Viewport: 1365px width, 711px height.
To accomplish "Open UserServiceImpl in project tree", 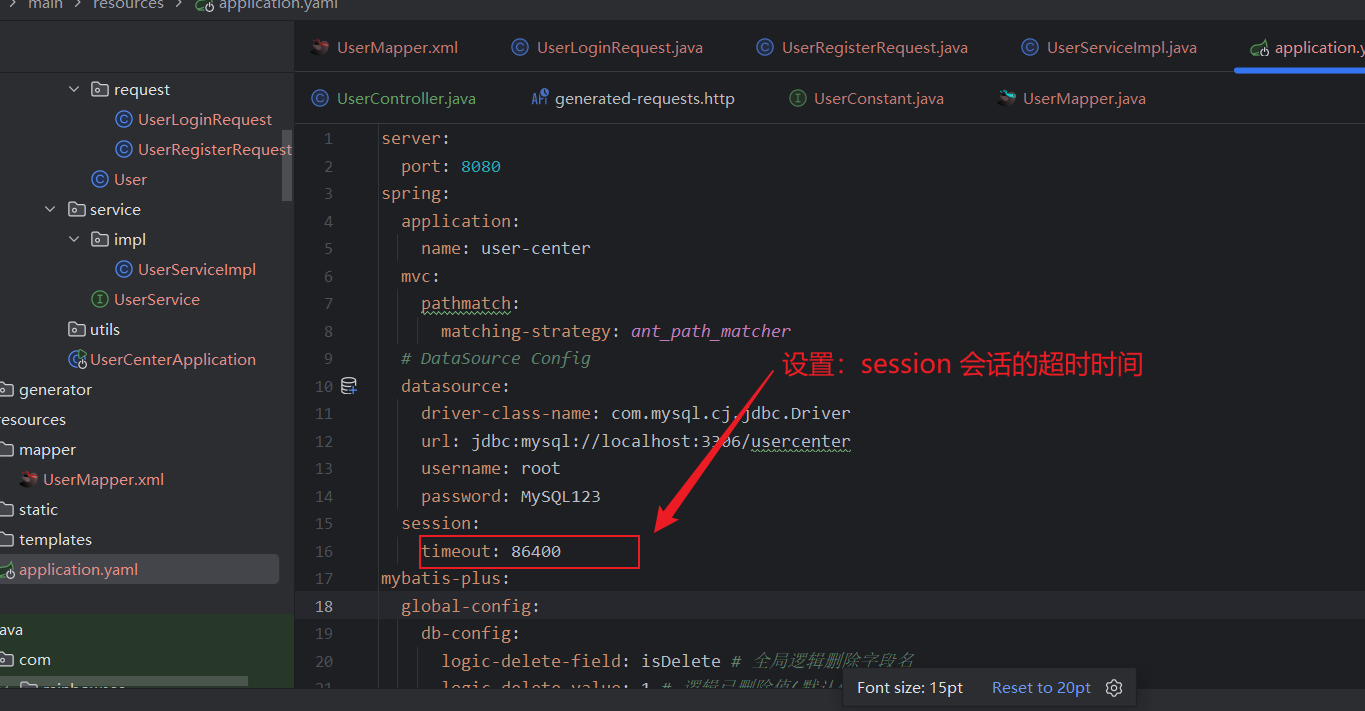I will click(197, 269).
